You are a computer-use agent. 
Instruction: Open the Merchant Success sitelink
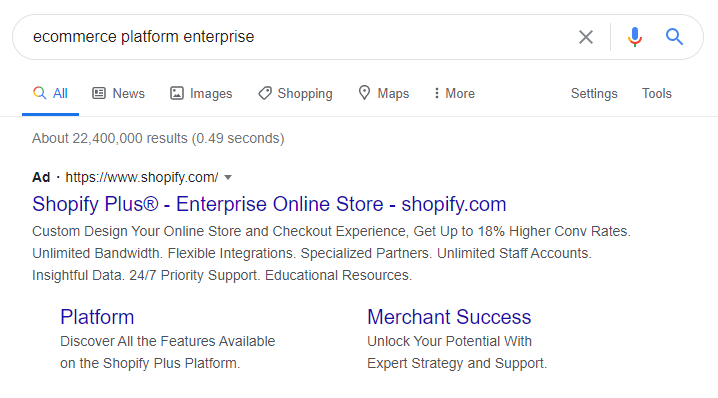(x=449, y=317)
